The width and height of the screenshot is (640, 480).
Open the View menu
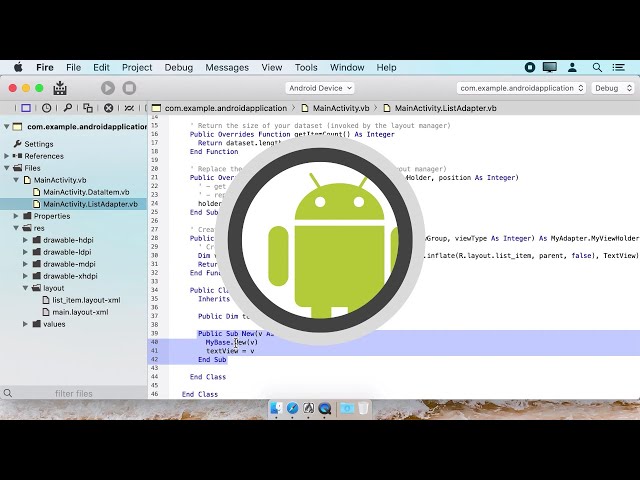(x=272, y=67)
